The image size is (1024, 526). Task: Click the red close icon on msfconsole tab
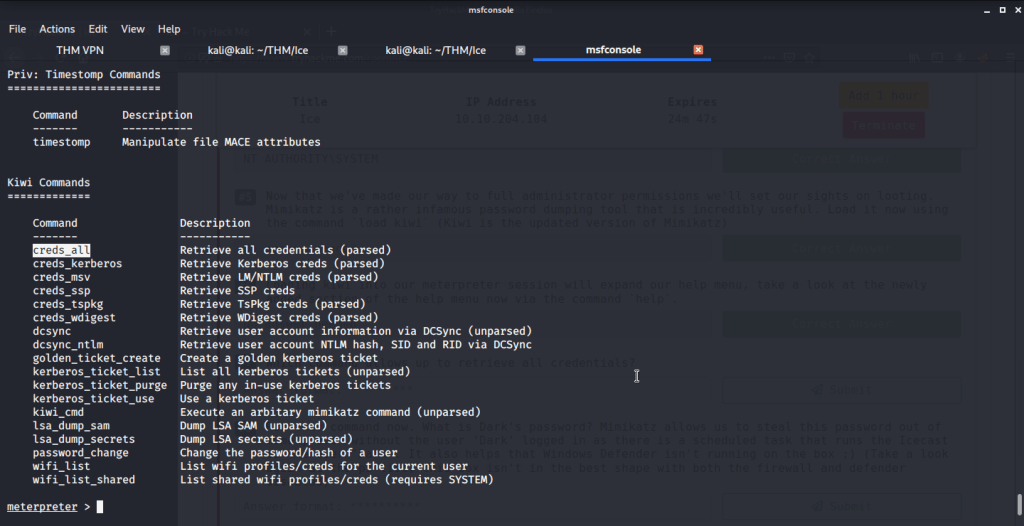(x=698, y=50)
